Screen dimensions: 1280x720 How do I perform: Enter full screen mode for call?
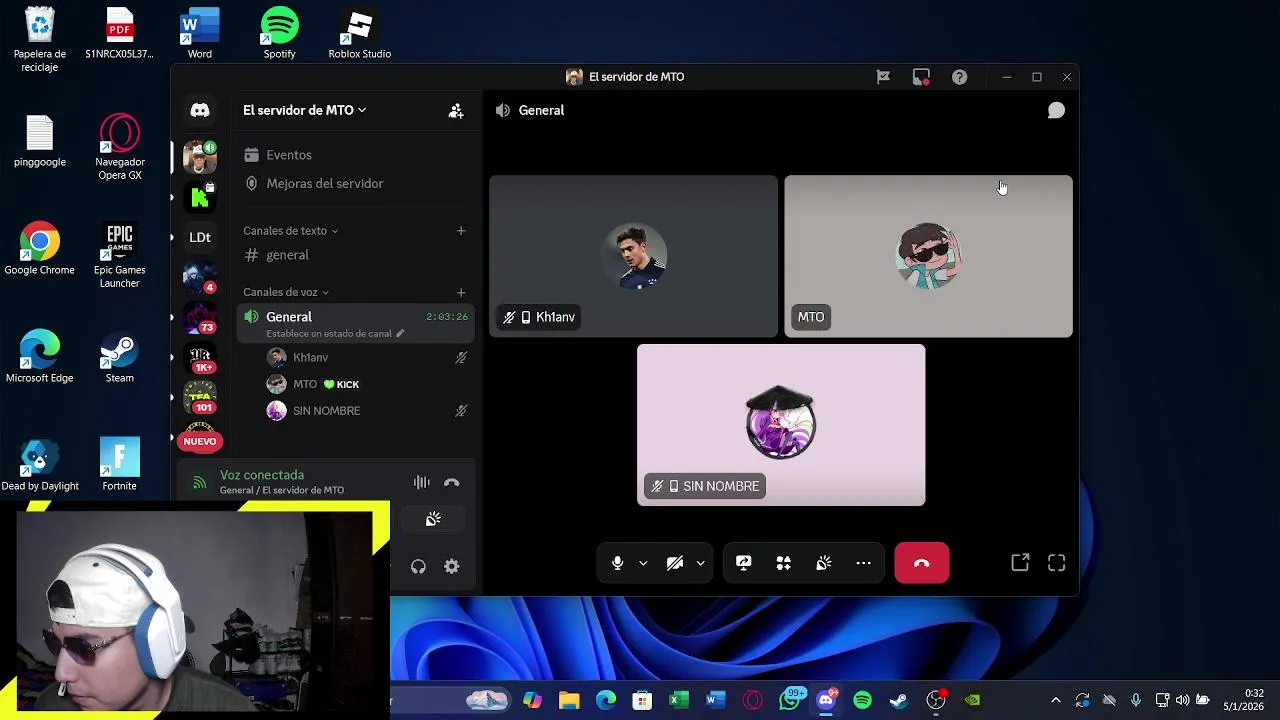tap(1057, 563)
